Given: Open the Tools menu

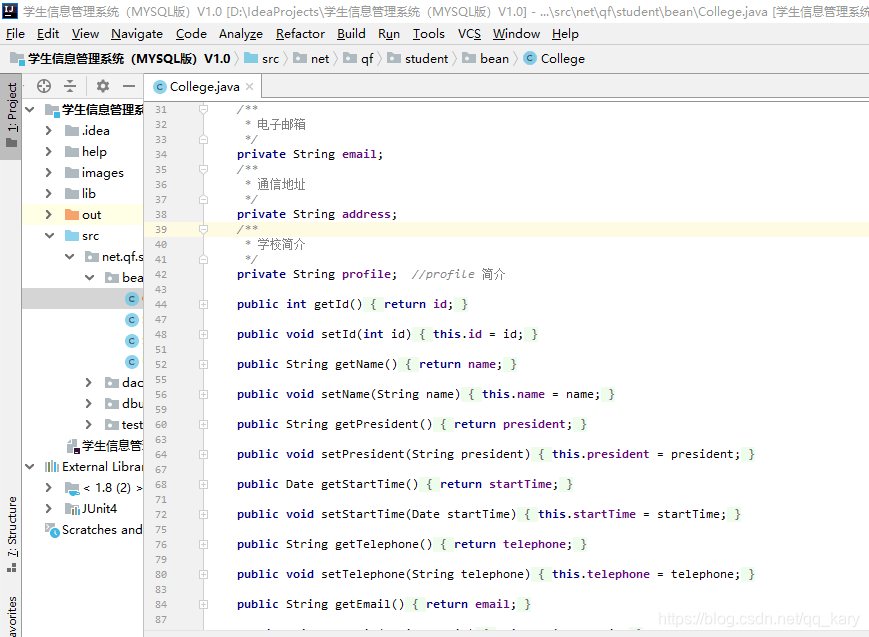Looking at the screenshot, I should [x=428, y=34].
